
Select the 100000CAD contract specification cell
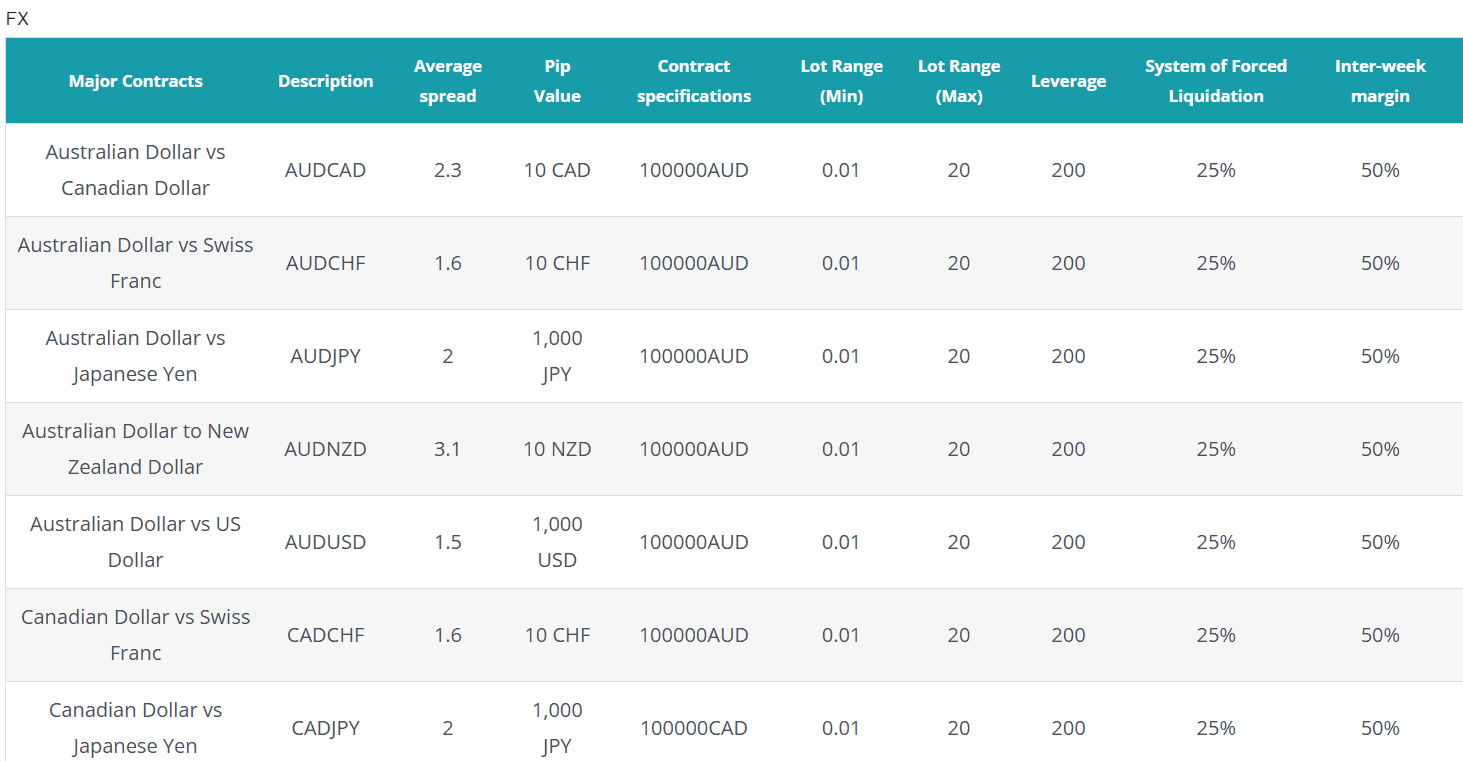[693, 728]
